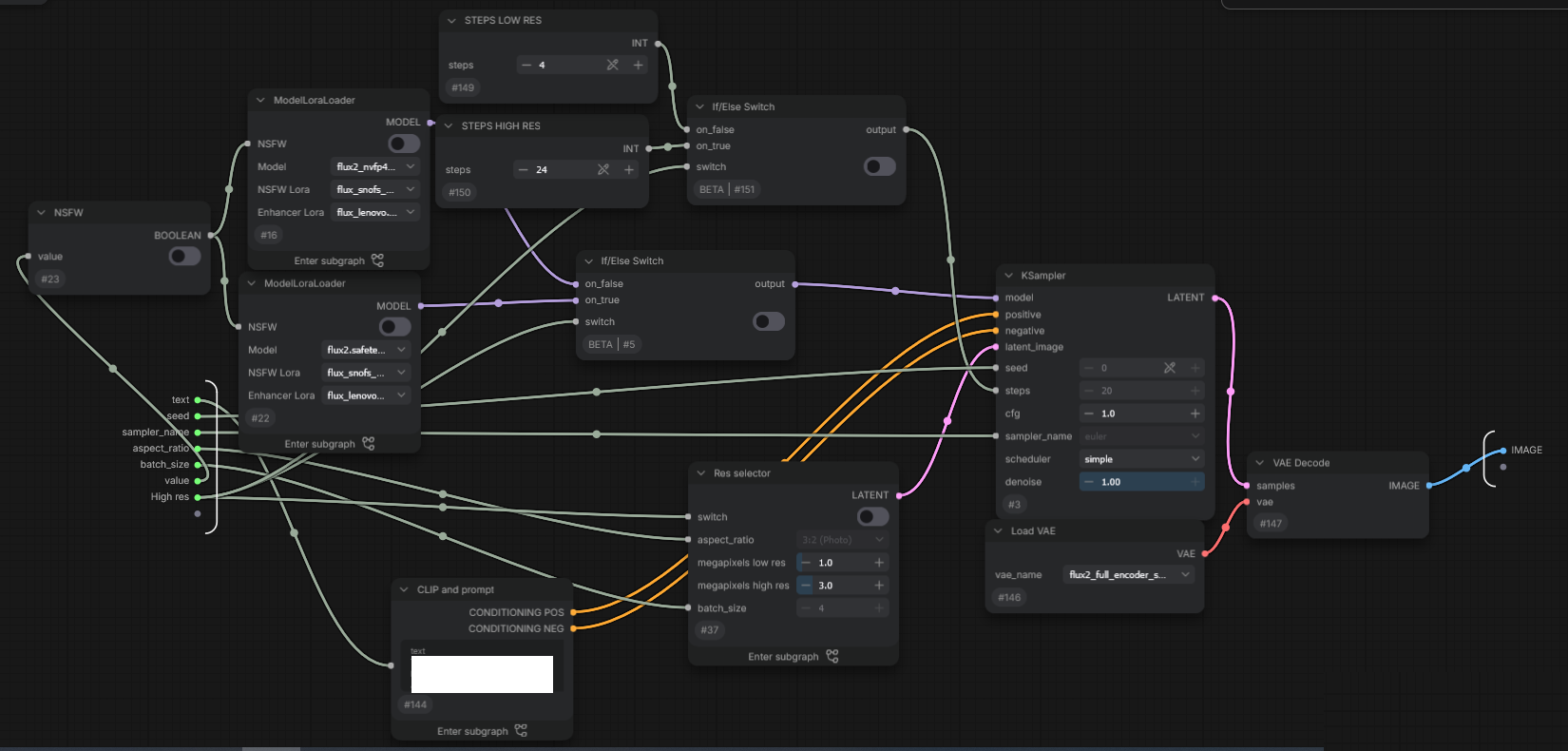
Task: Decrease denoise value in KSampler
Action: pos(1089,482)
